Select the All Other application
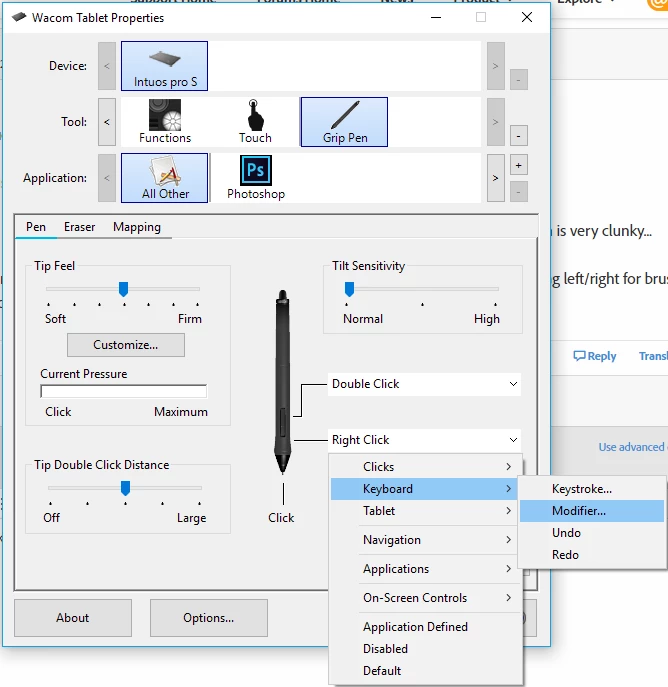 [164, 178]
